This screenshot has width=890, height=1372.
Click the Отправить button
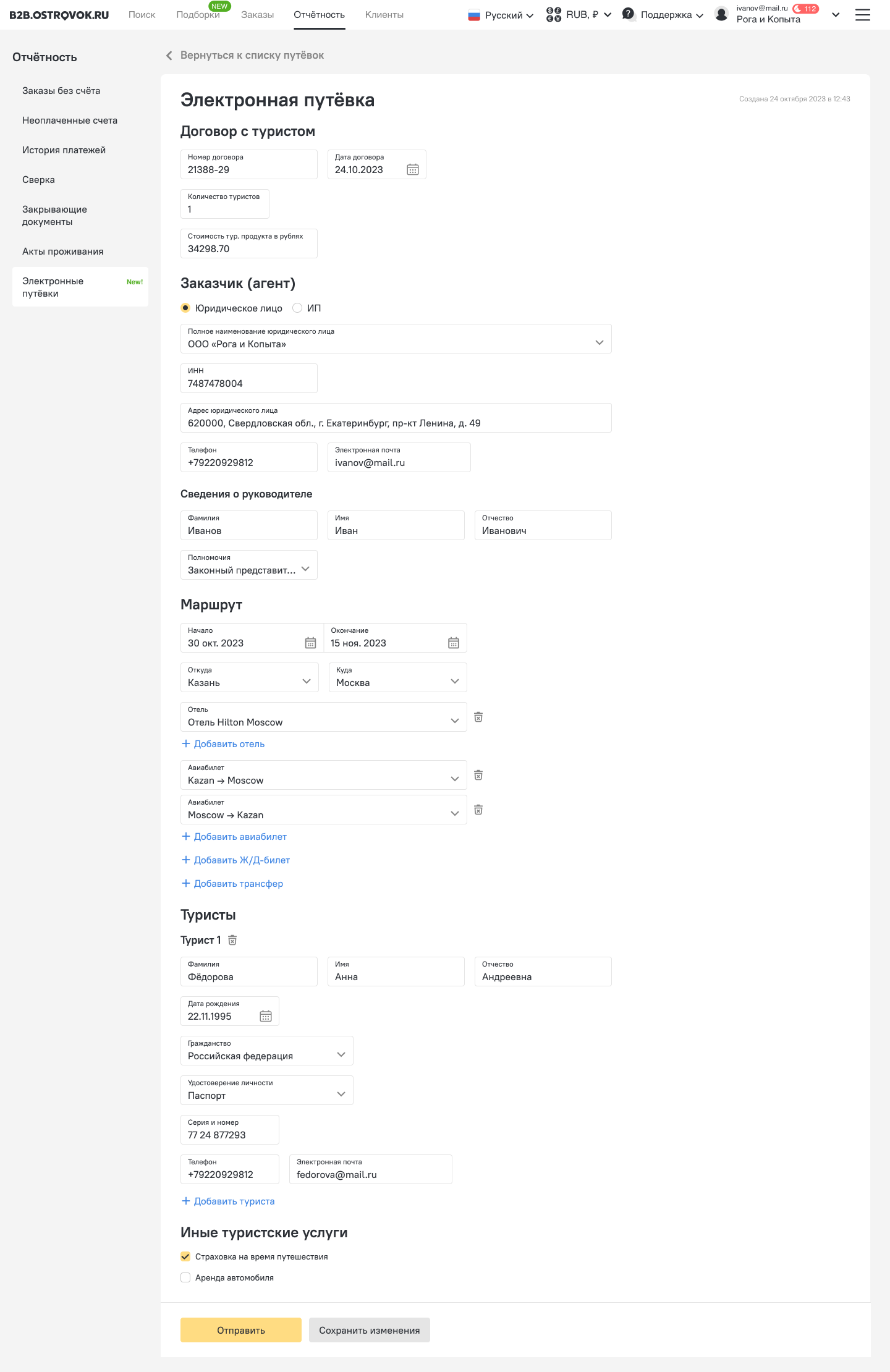241,1330
